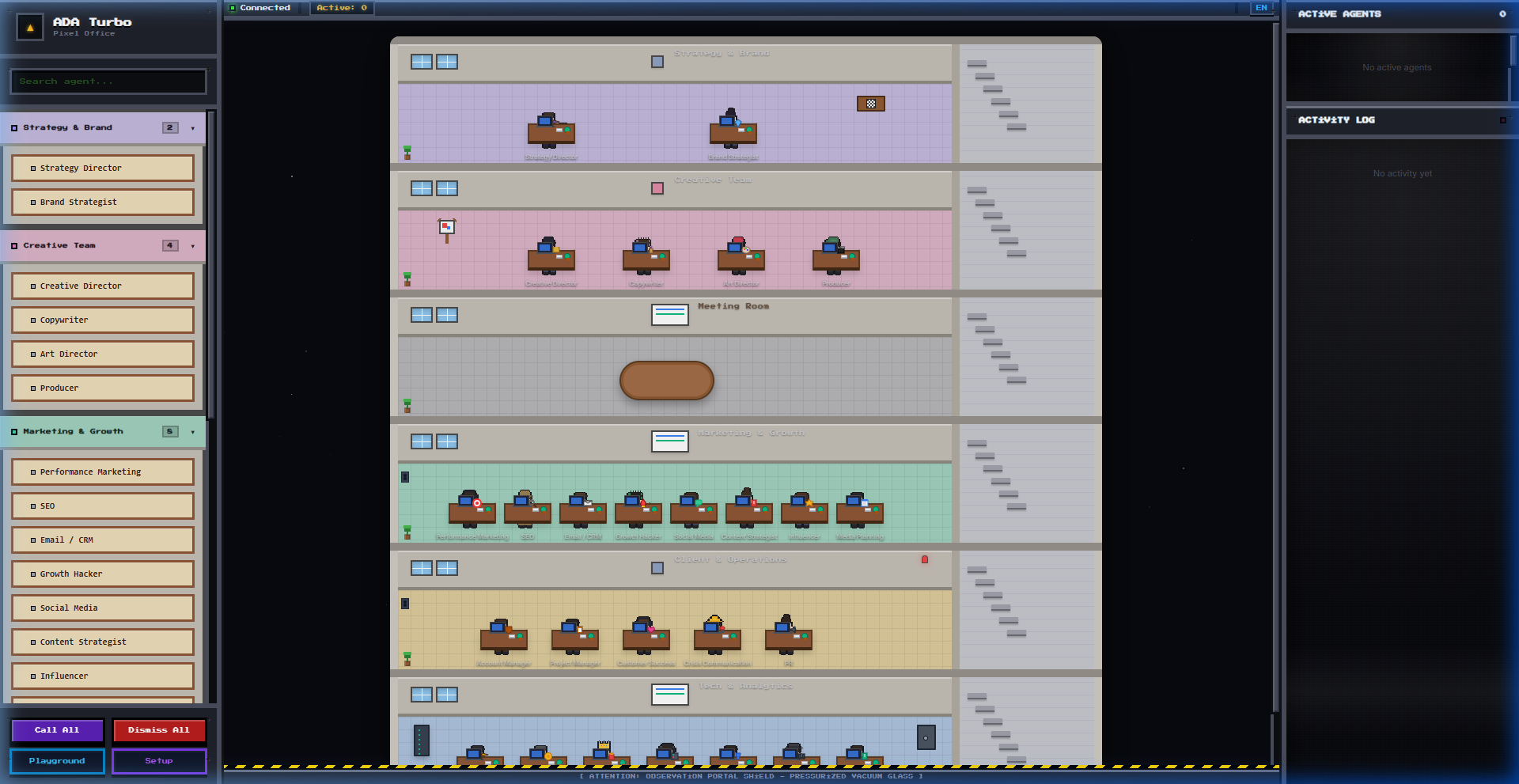Select the Art Director desk with palette

(x=741, y=256)
